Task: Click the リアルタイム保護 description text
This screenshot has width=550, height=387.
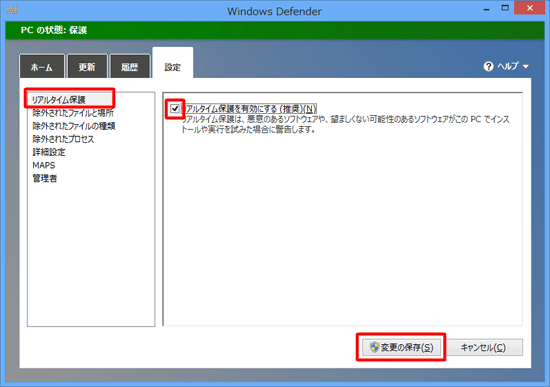Action: point(345,125)
